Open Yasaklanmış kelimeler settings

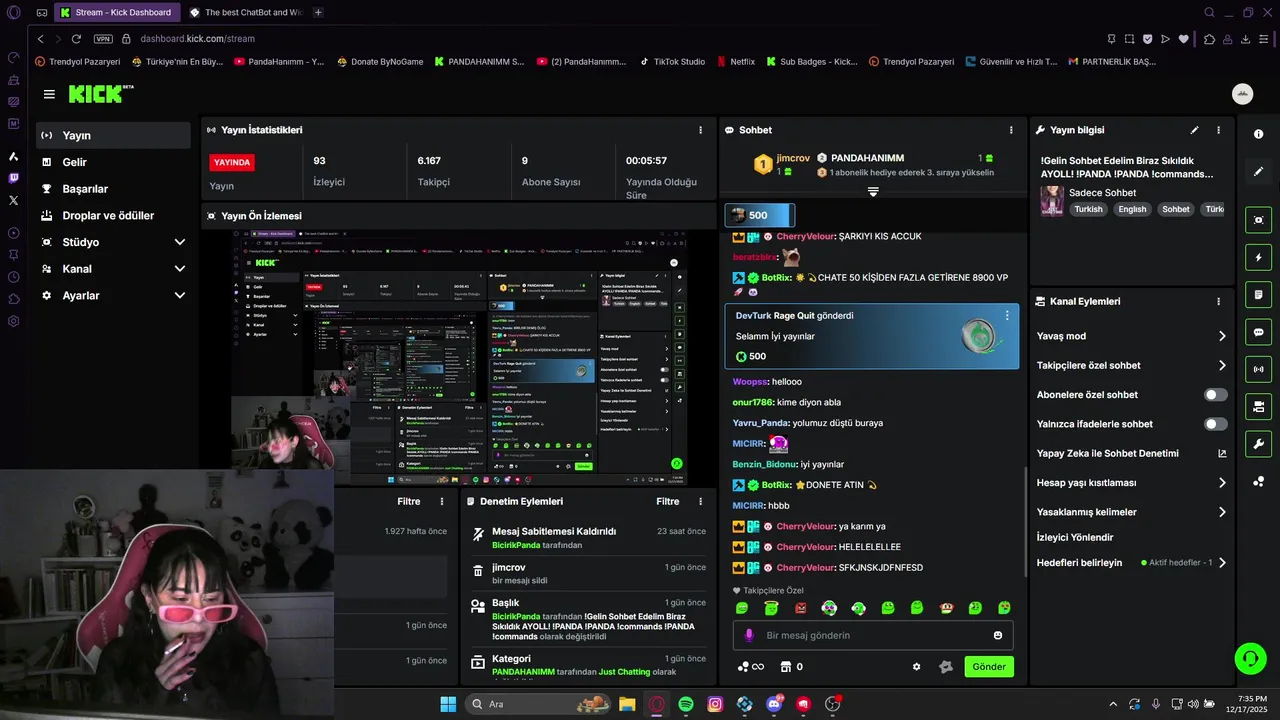[x=1131, y=512]
